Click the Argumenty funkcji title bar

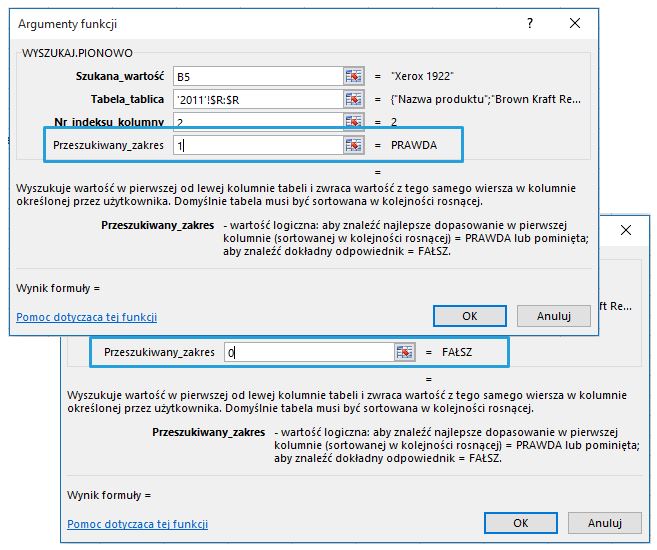click(x=250, y=23)
